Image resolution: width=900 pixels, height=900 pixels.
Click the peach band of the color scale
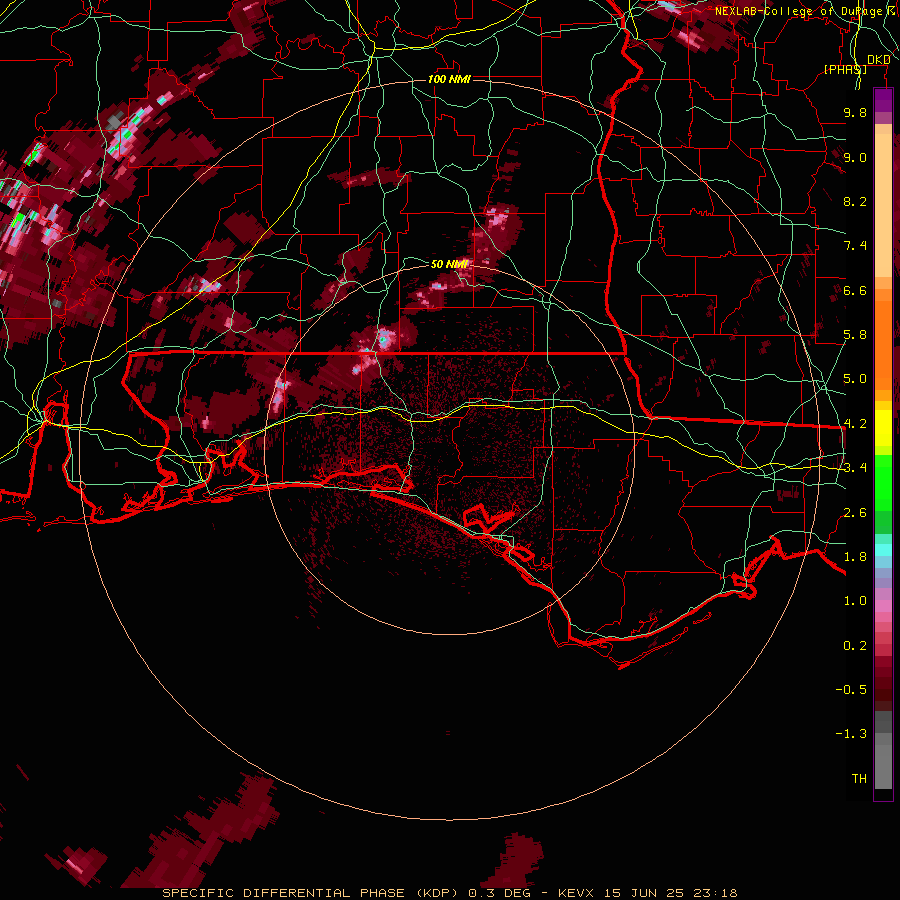(x=883, y=204)
